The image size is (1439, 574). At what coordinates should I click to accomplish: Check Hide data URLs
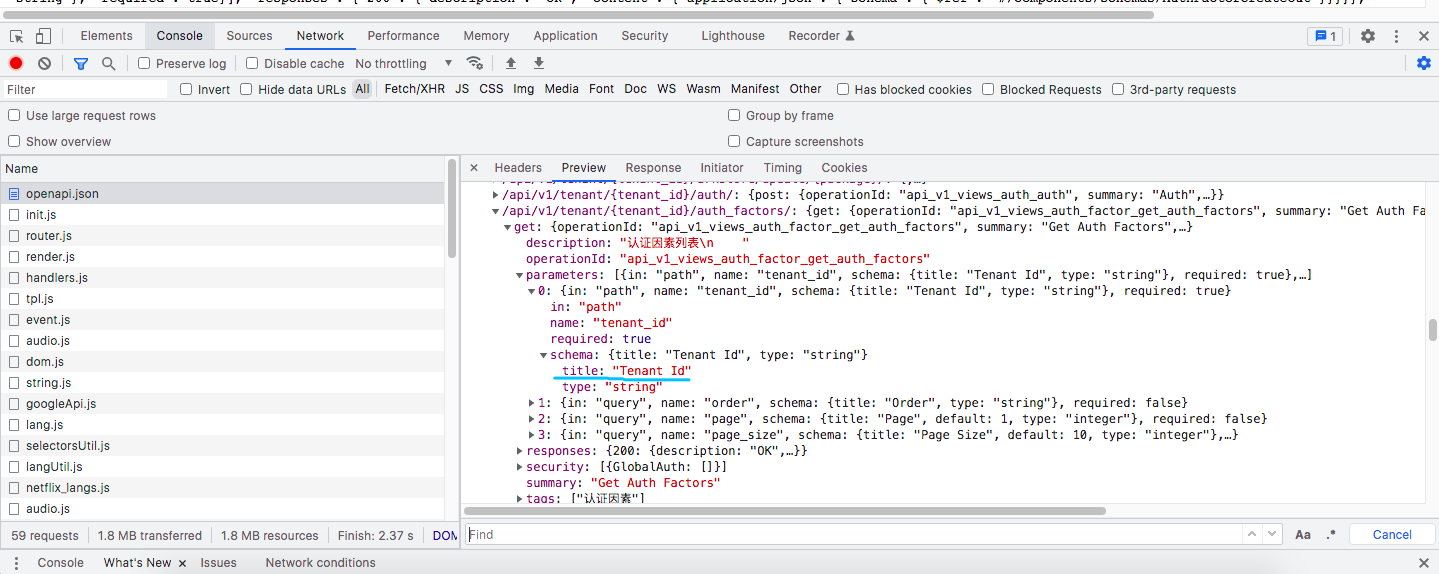[246, 89]
